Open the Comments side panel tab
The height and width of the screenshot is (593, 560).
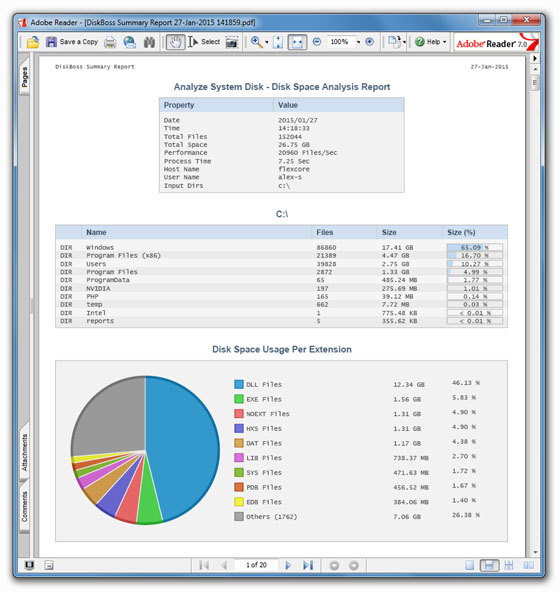(x=24, y=507)
